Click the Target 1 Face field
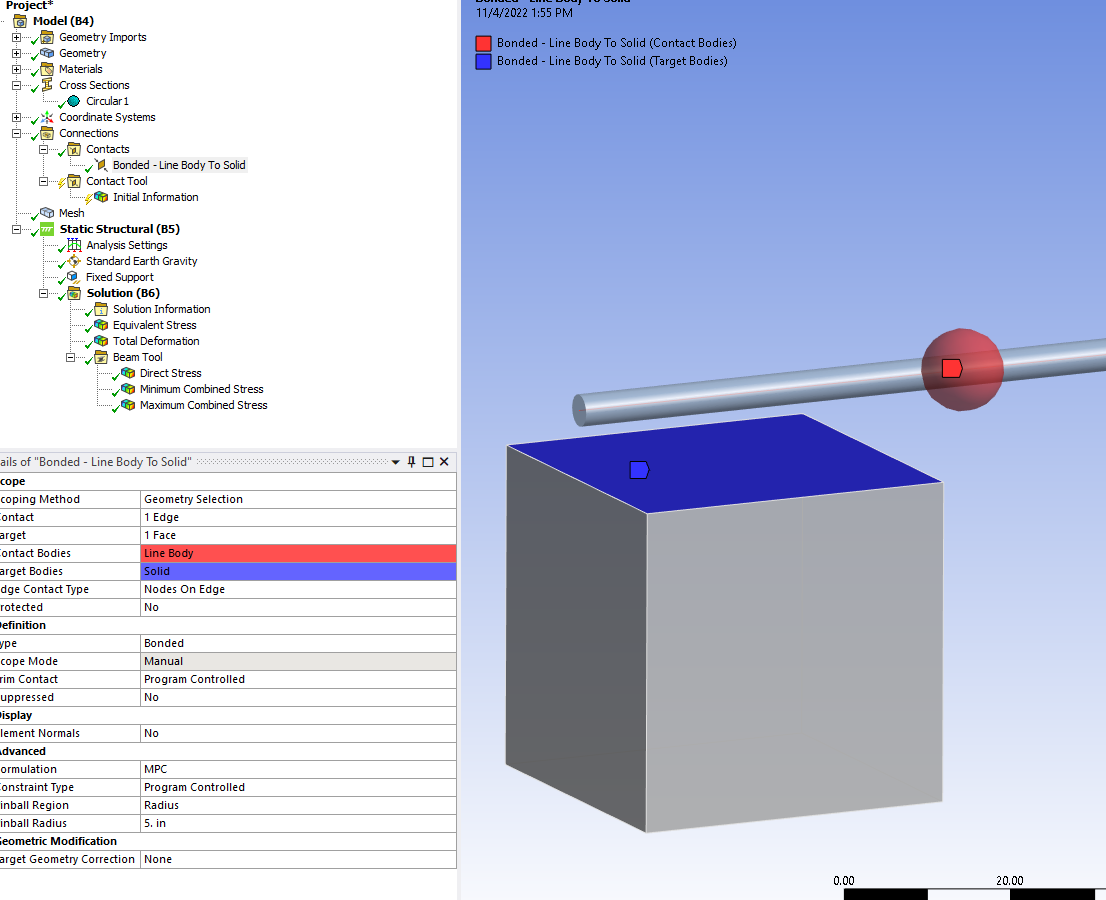The width and height of the screenshot is (1106, 900). pos(298,535)
